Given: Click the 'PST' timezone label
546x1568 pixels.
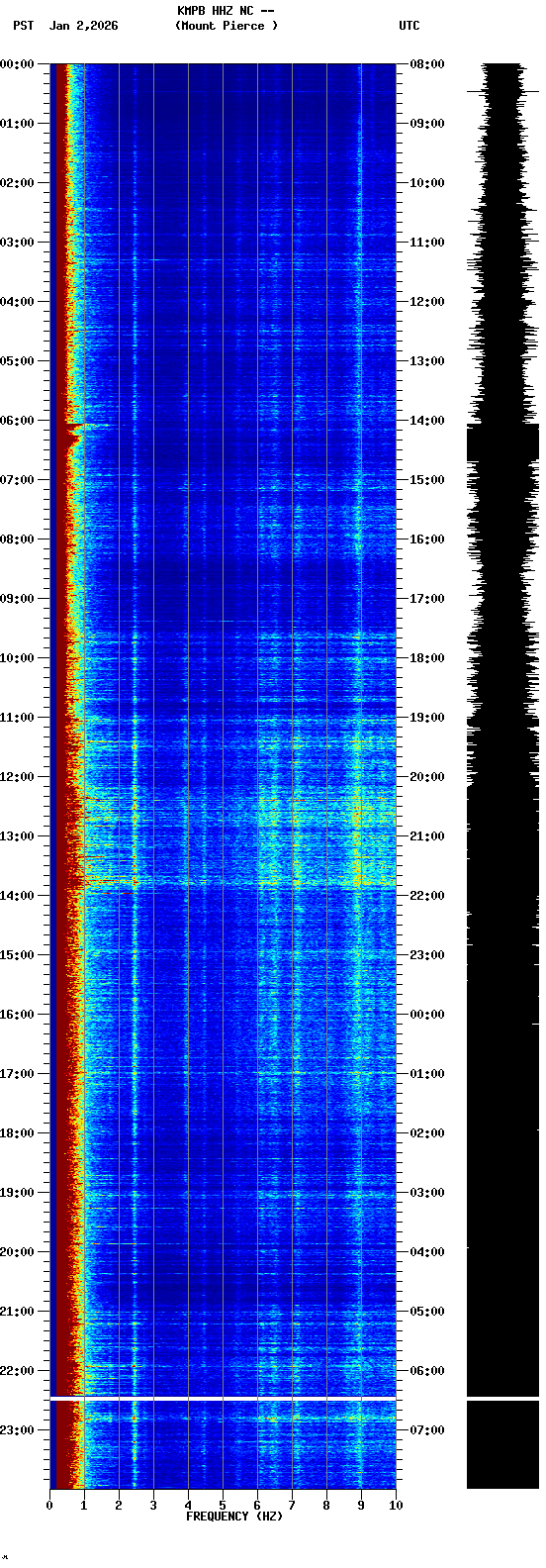Looking at the screenshot, I should (x=24, y=26).
